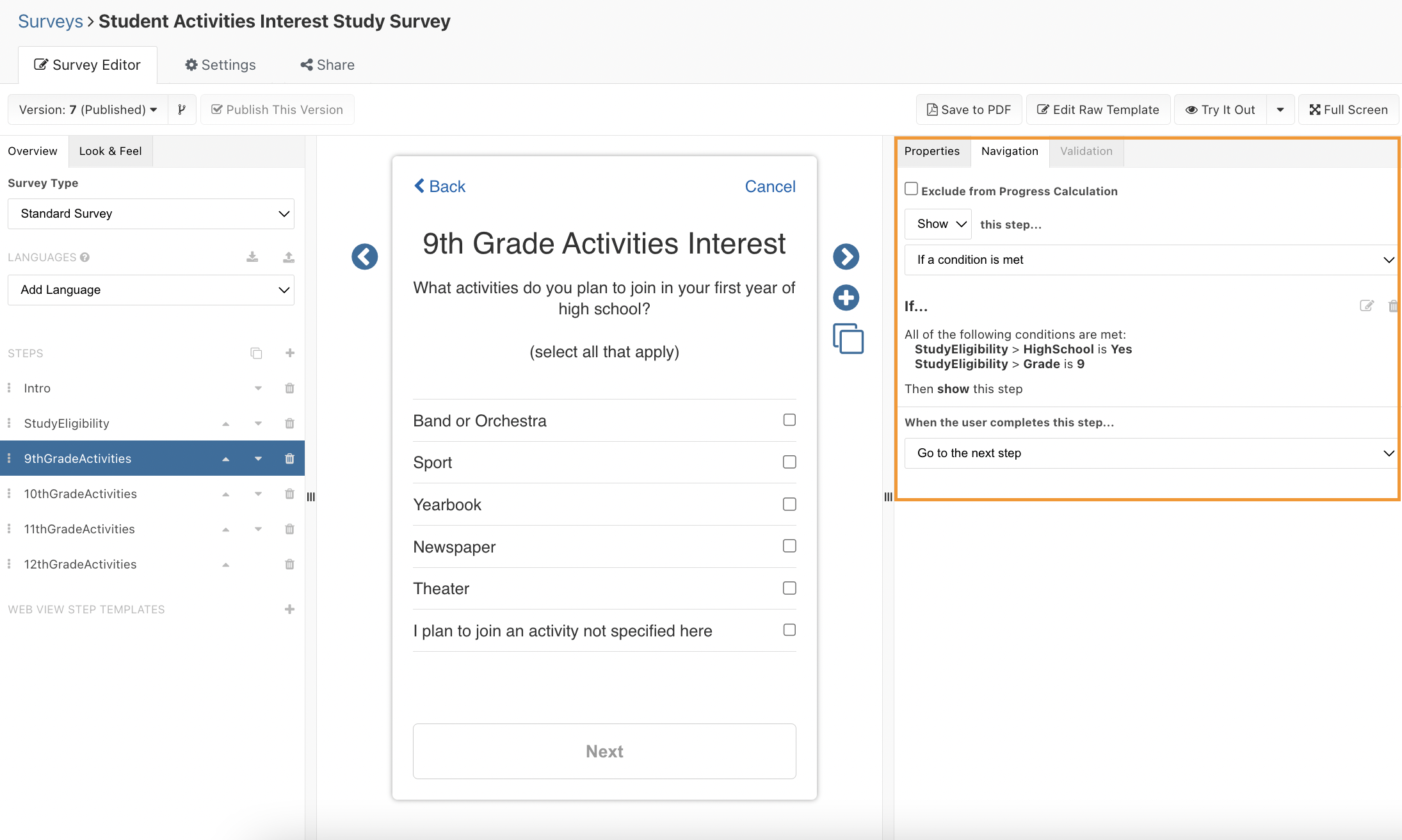Select the 11thGradeActivities step
This screenshot has width=1402, height=840.
pos(79,529)
